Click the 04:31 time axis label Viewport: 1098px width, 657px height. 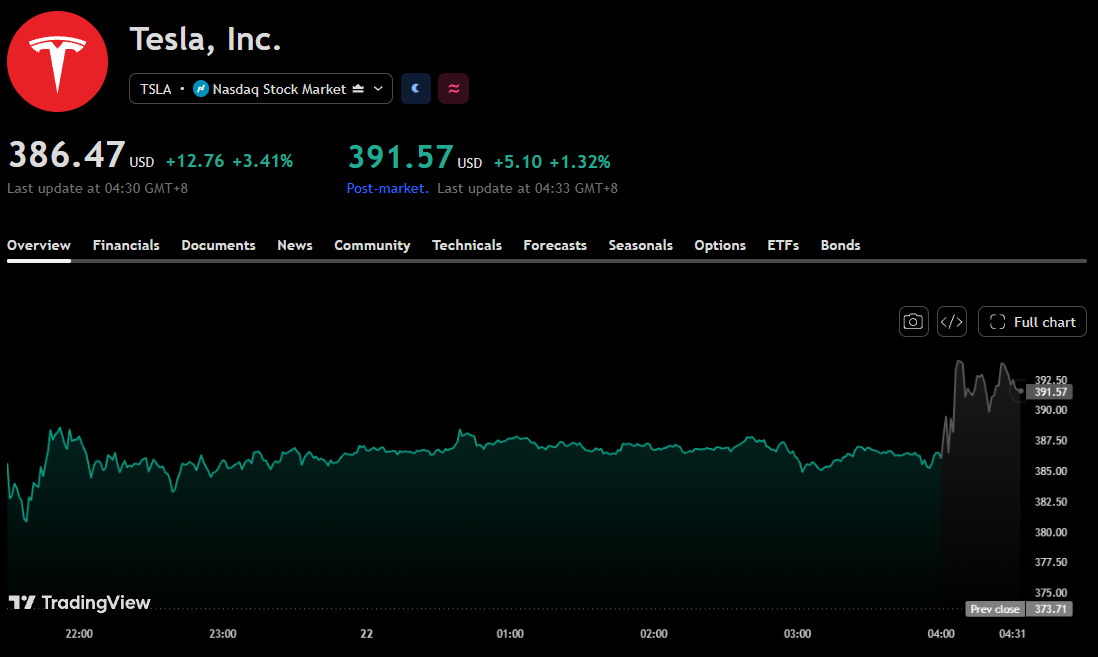click(1012, 634)
